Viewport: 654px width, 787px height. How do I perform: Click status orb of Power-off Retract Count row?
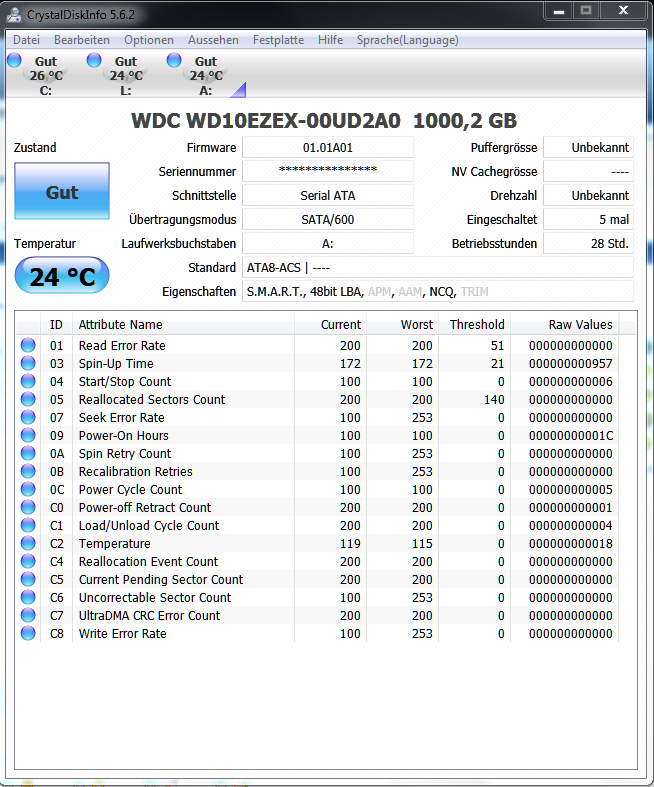(x=28, y=507)
